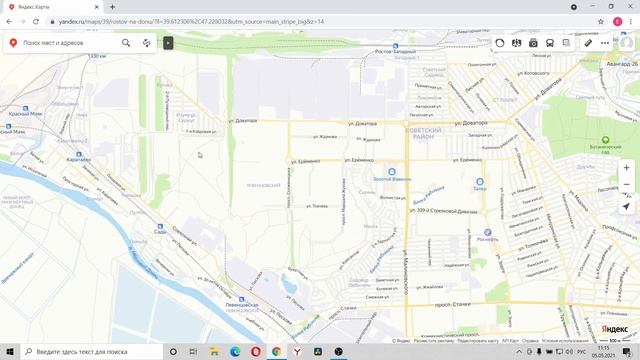Open the route builder icon next to search
The width and height of the screenshot is (640, 360).
(147, 43)
